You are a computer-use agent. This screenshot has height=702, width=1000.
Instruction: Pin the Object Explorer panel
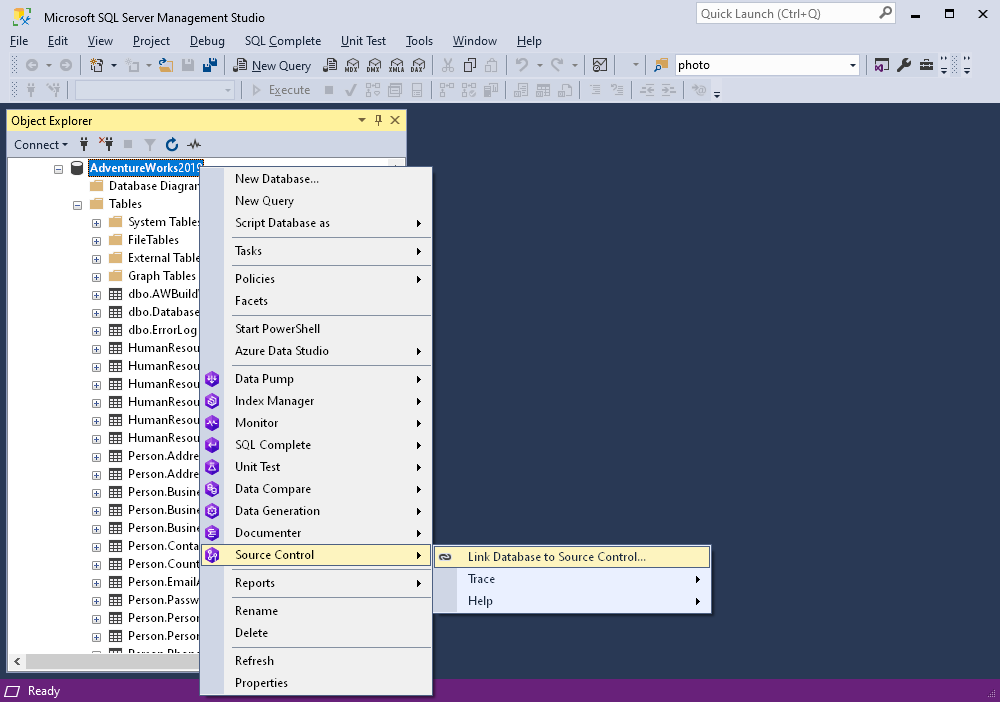click(378, 120)
